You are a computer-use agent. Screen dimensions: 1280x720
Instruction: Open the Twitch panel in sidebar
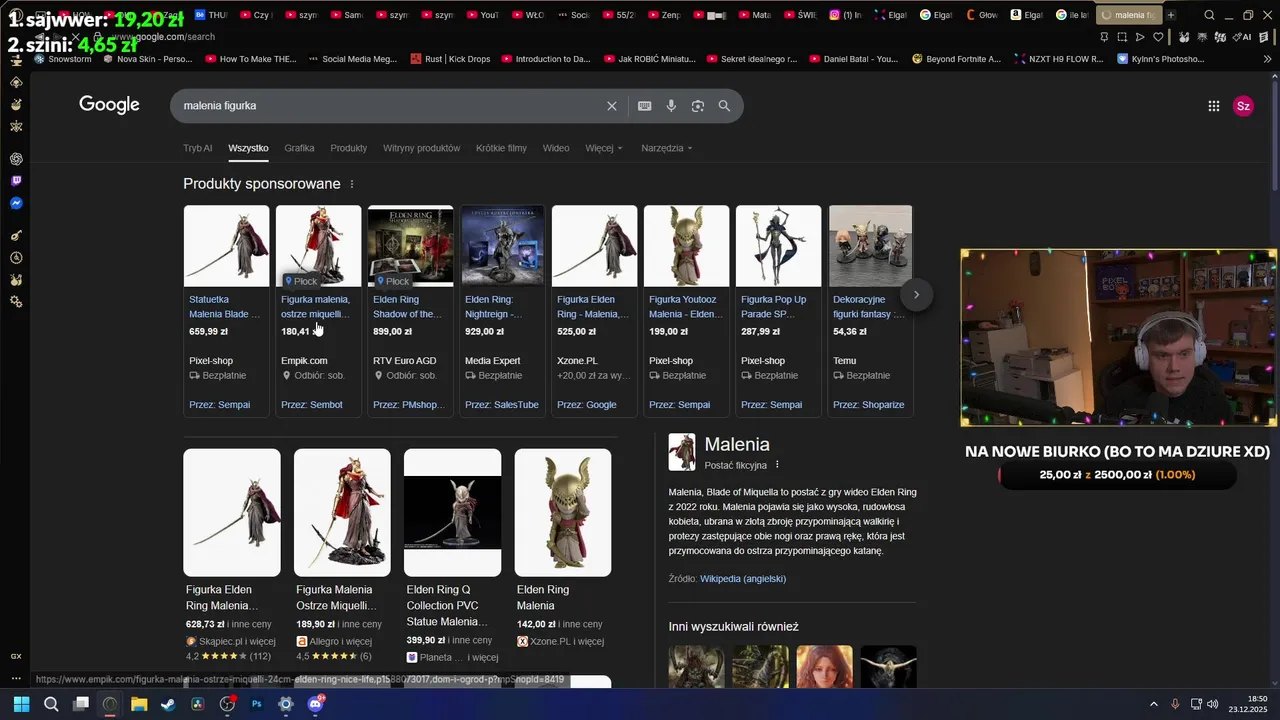coord(16,181)
